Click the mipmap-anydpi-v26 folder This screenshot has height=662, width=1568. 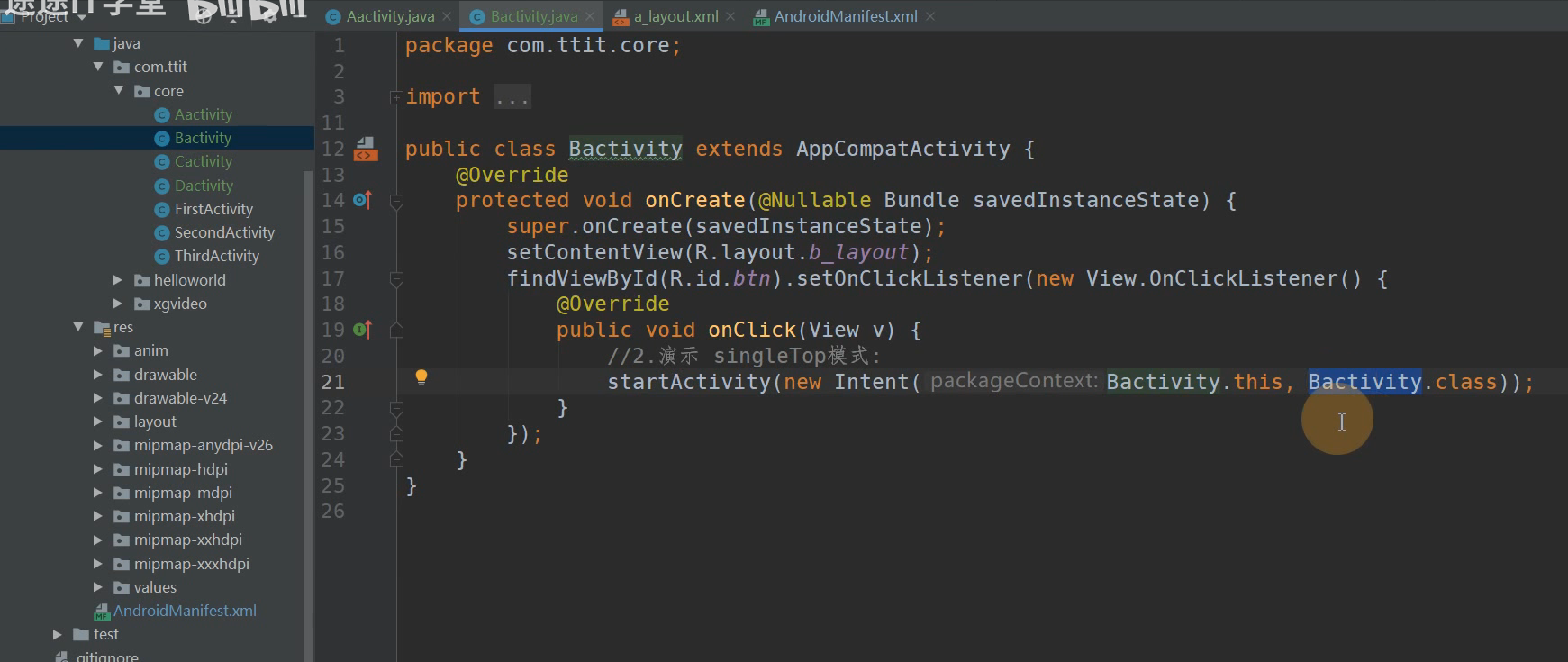pos(203,445)
